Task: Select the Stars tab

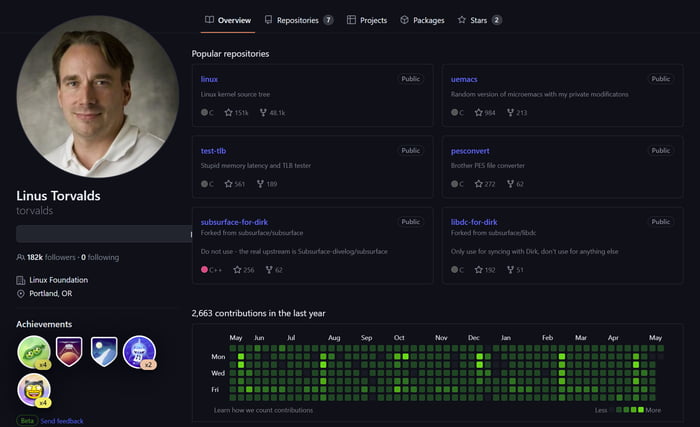Action: [480, 19]
